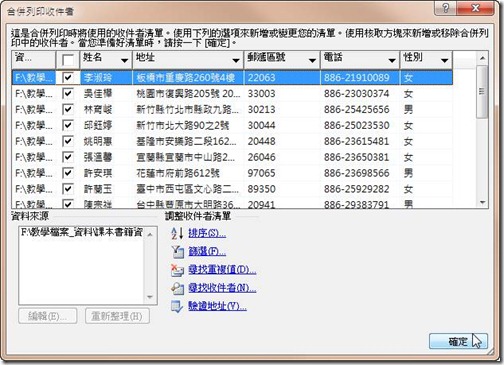Open the 篩選(F)... filter link
The image size is (504, 365).
pos(207,251)
